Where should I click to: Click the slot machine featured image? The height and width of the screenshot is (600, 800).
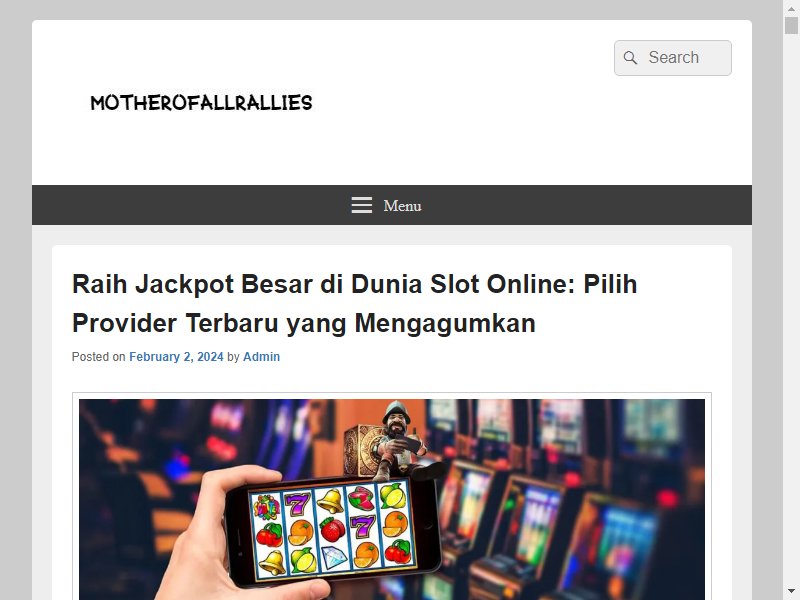point(392,499)
